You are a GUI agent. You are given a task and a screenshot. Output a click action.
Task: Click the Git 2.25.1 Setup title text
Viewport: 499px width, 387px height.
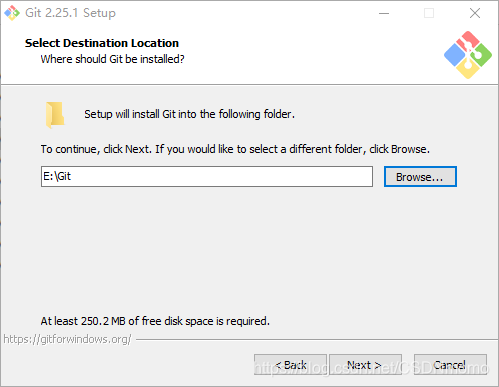(70, 13)
